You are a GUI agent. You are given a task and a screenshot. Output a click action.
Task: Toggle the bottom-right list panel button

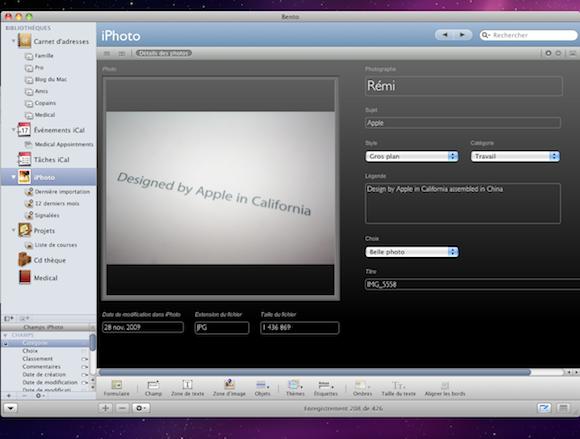click(563, 408)
